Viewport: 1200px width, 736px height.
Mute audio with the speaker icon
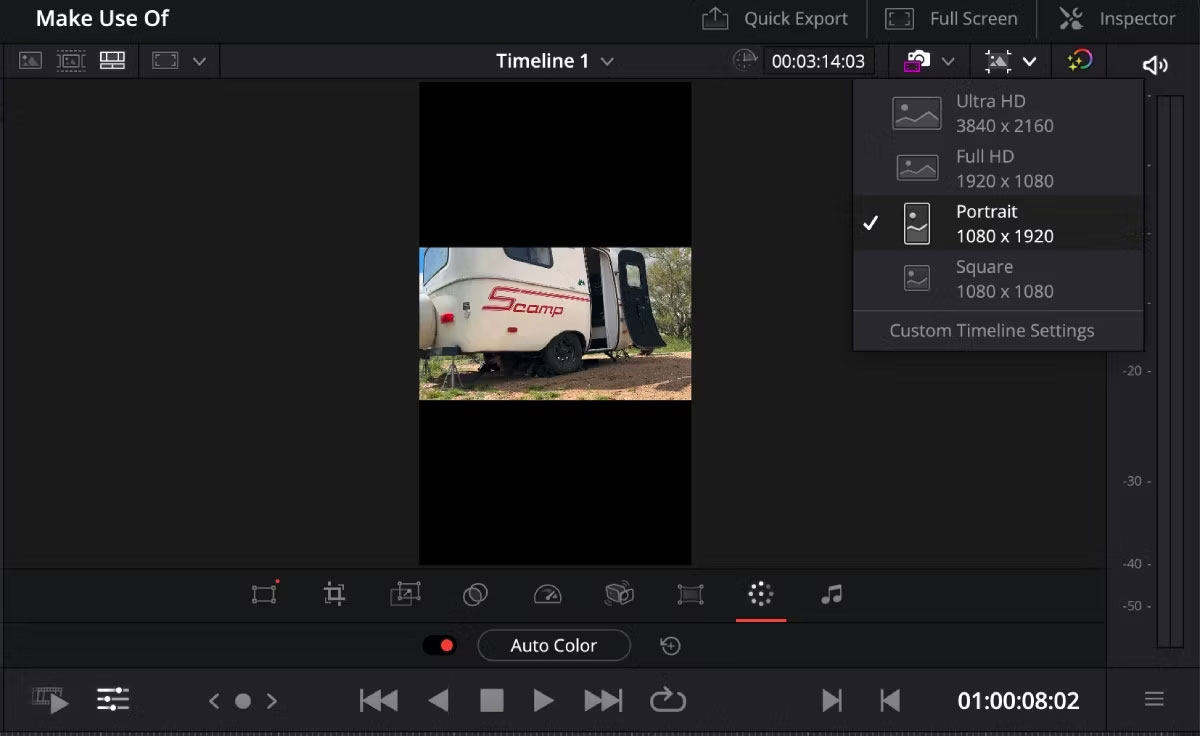click(x=1155, y=65)
